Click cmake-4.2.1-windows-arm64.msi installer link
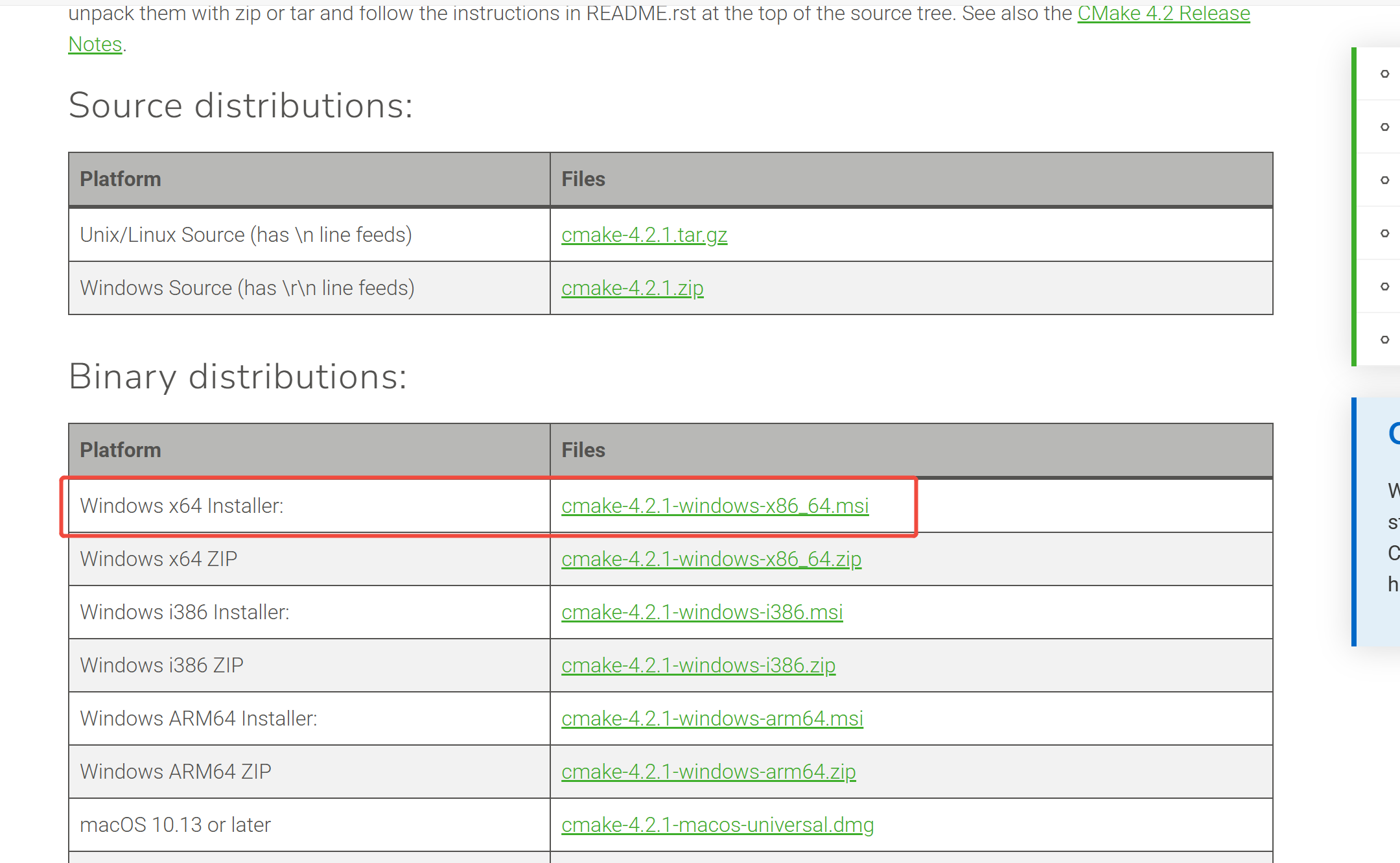The height and width of the screenshot is (863, 1400). pyautogui.click(x=712, y=718)
